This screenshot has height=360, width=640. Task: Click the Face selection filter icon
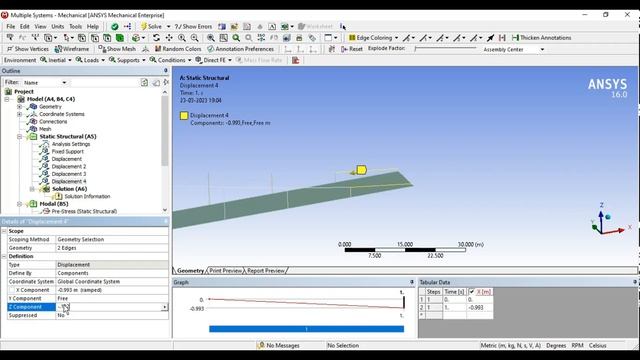click(107, 38)
